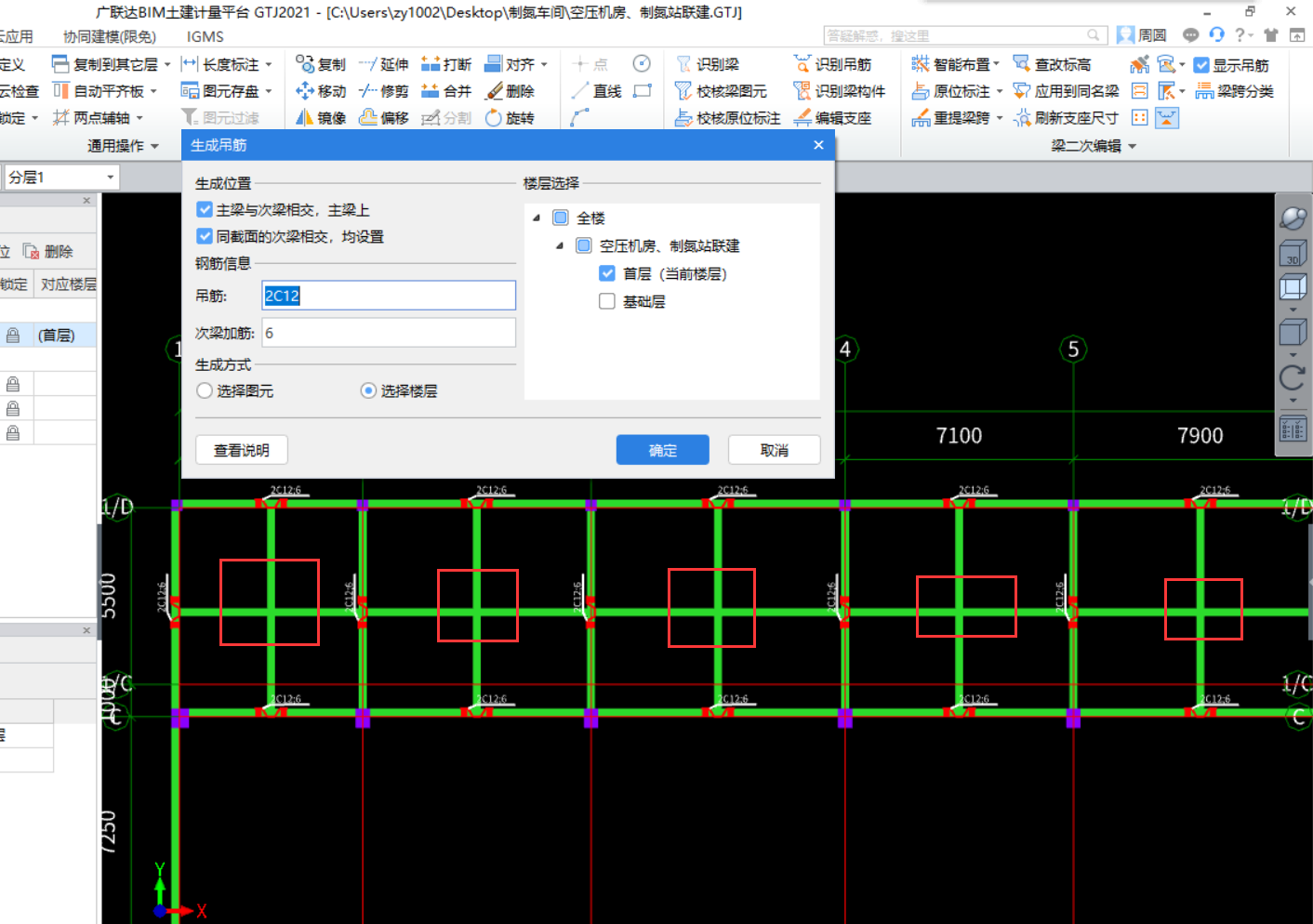
Task: Toggle 同截面的次梁相交，均设置 checkbox
Action: [x=205, y=236]
